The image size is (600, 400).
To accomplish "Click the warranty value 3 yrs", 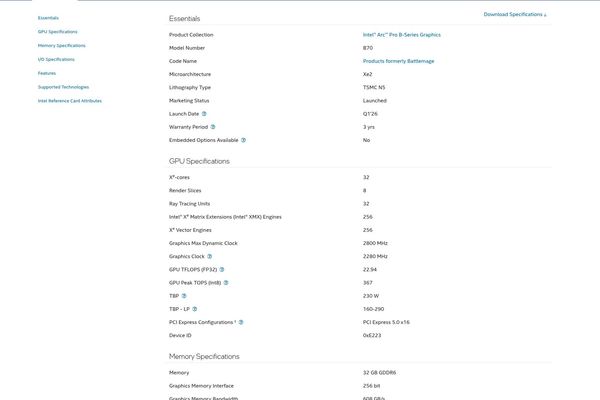I will (368, 127).
